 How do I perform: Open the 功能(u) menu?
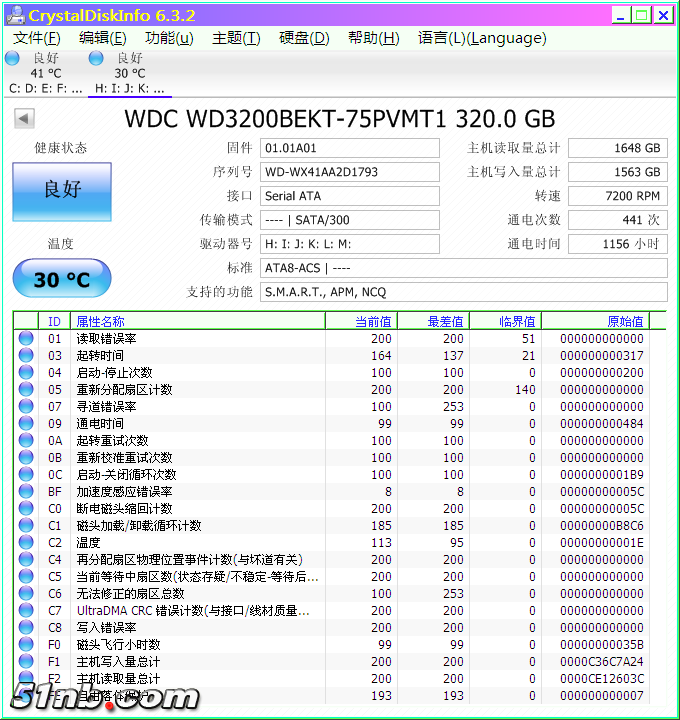pos(169,38)
